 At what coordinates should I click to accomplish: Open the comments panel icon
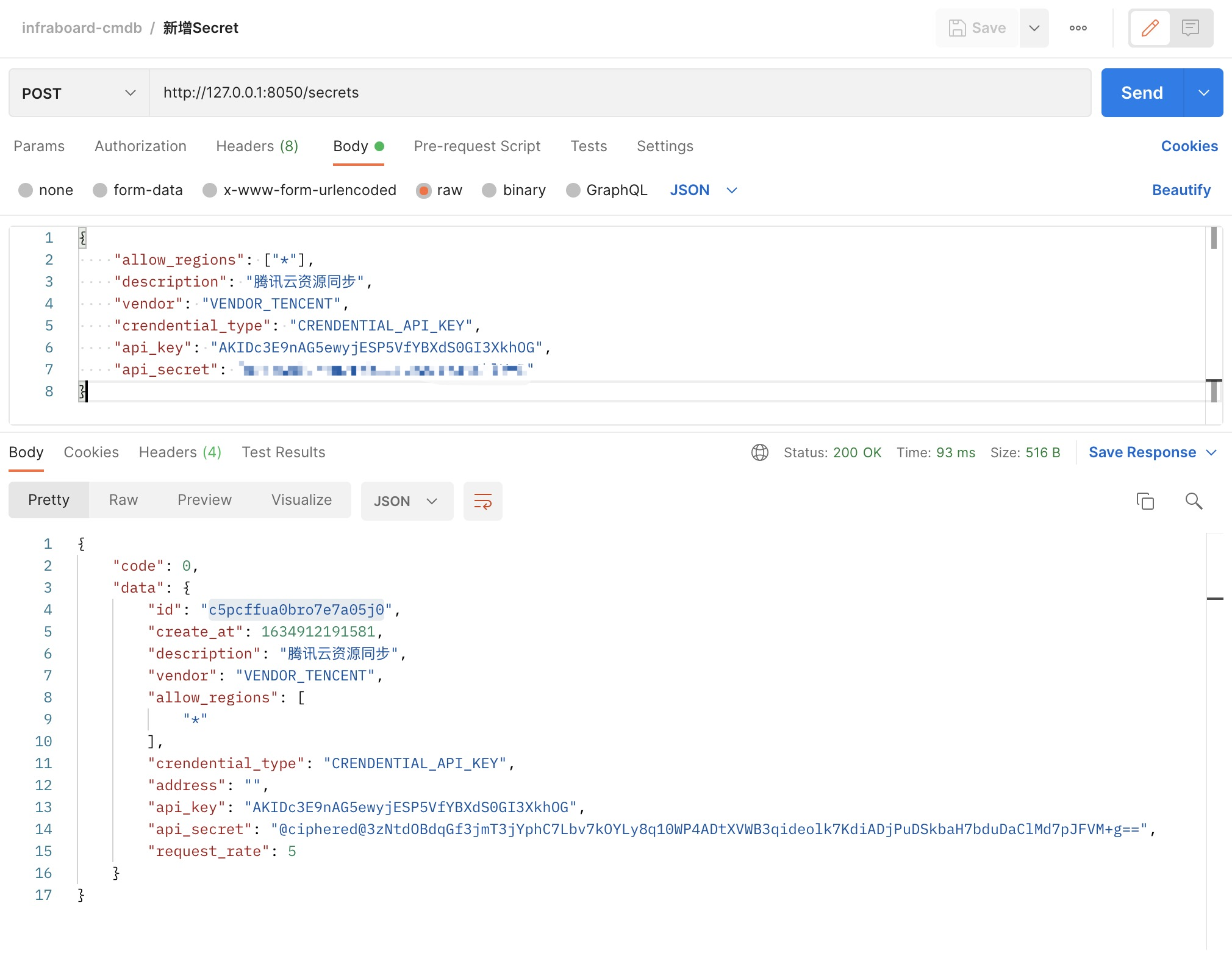coord(1191,28)
